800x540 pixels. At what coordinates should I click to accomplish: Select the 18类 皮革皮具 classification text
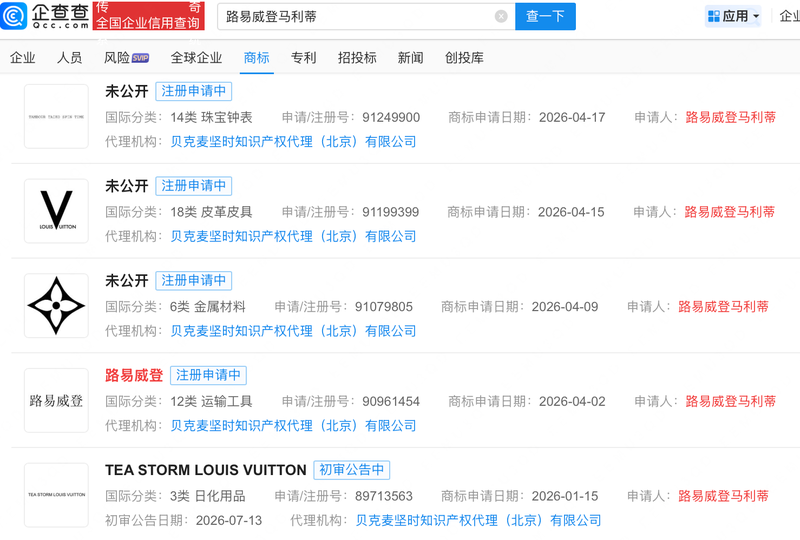pyautogui.click(x=211, y=212)
